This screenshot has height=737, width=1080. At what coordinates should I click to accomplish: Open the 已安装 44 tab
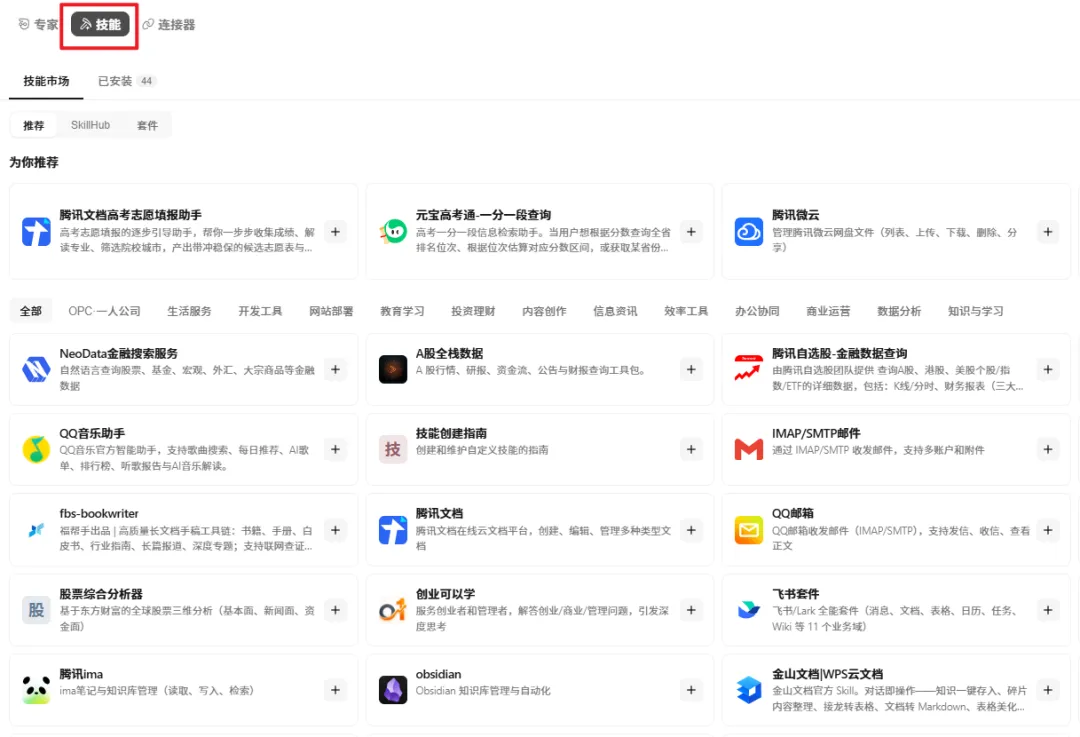[x=127, y=81]
